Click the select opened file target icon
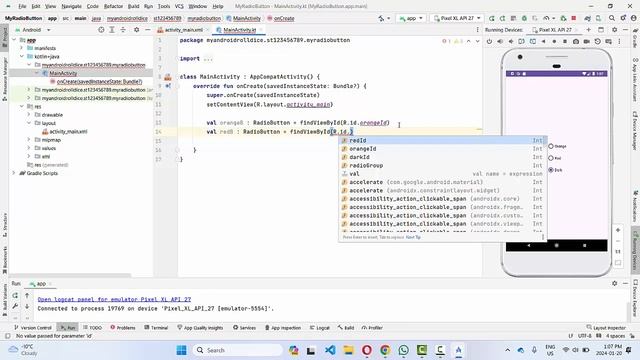Viewport: 640px width, 360px height. click(x=101, y=30)
